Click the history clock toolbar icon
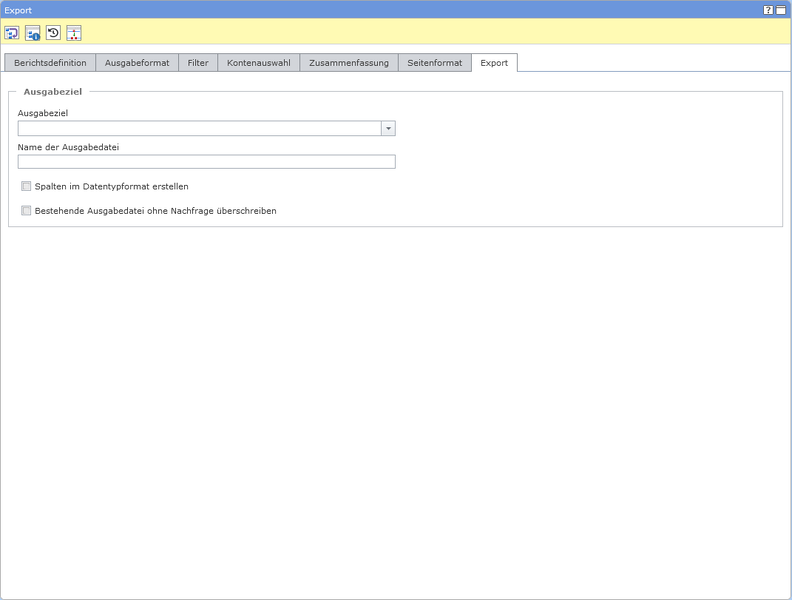Viewport: 792px width, 600px height. coord(53,33)
